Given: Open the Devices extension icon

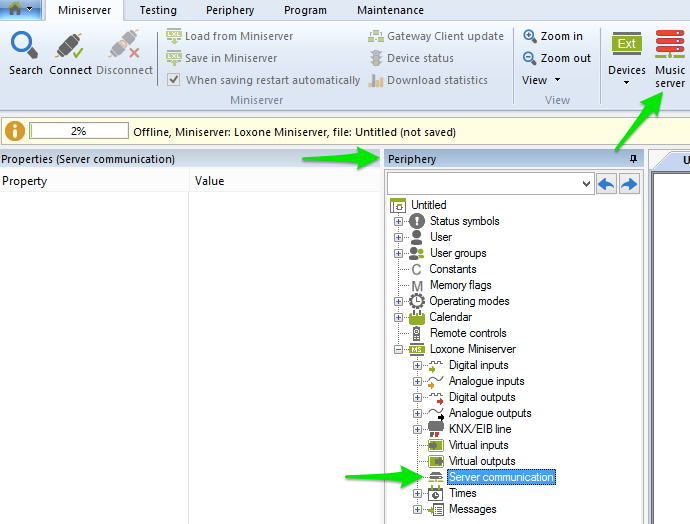Looking at the screenshot, I should click(627, 46).
